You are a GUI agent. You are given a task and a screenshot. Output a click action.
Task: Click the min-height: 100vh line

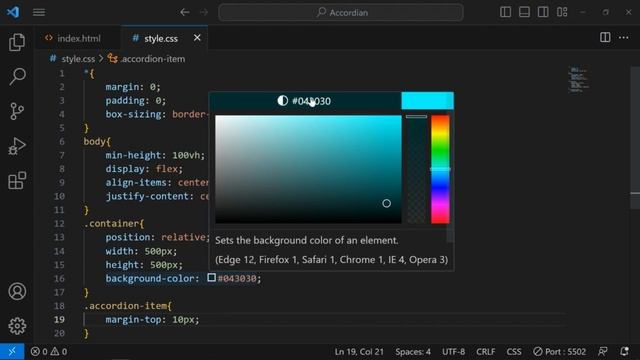[x=155, y=155]
